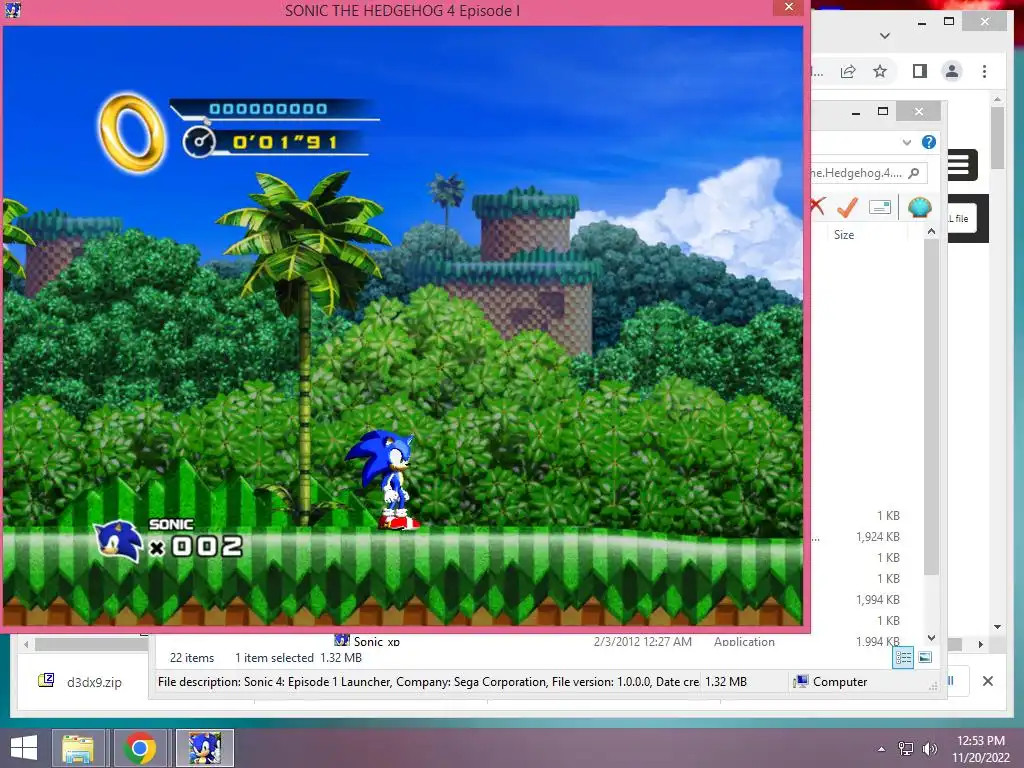This screenshot has height=768, width=1024.
Task: Click the down arrow of Explorer file list scrollbar
Action: pos(931,638)
